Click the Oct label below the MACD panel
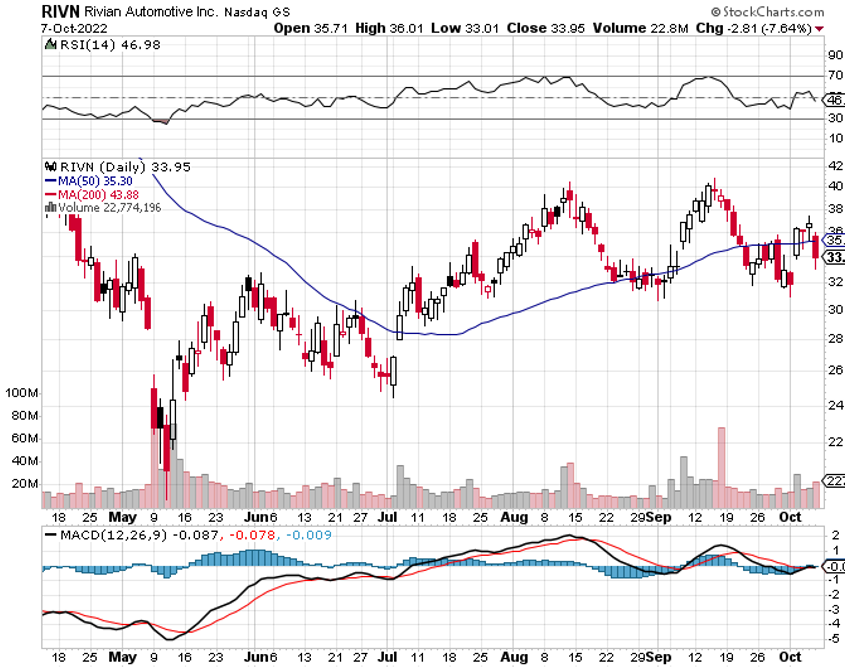 coord(790,657)
